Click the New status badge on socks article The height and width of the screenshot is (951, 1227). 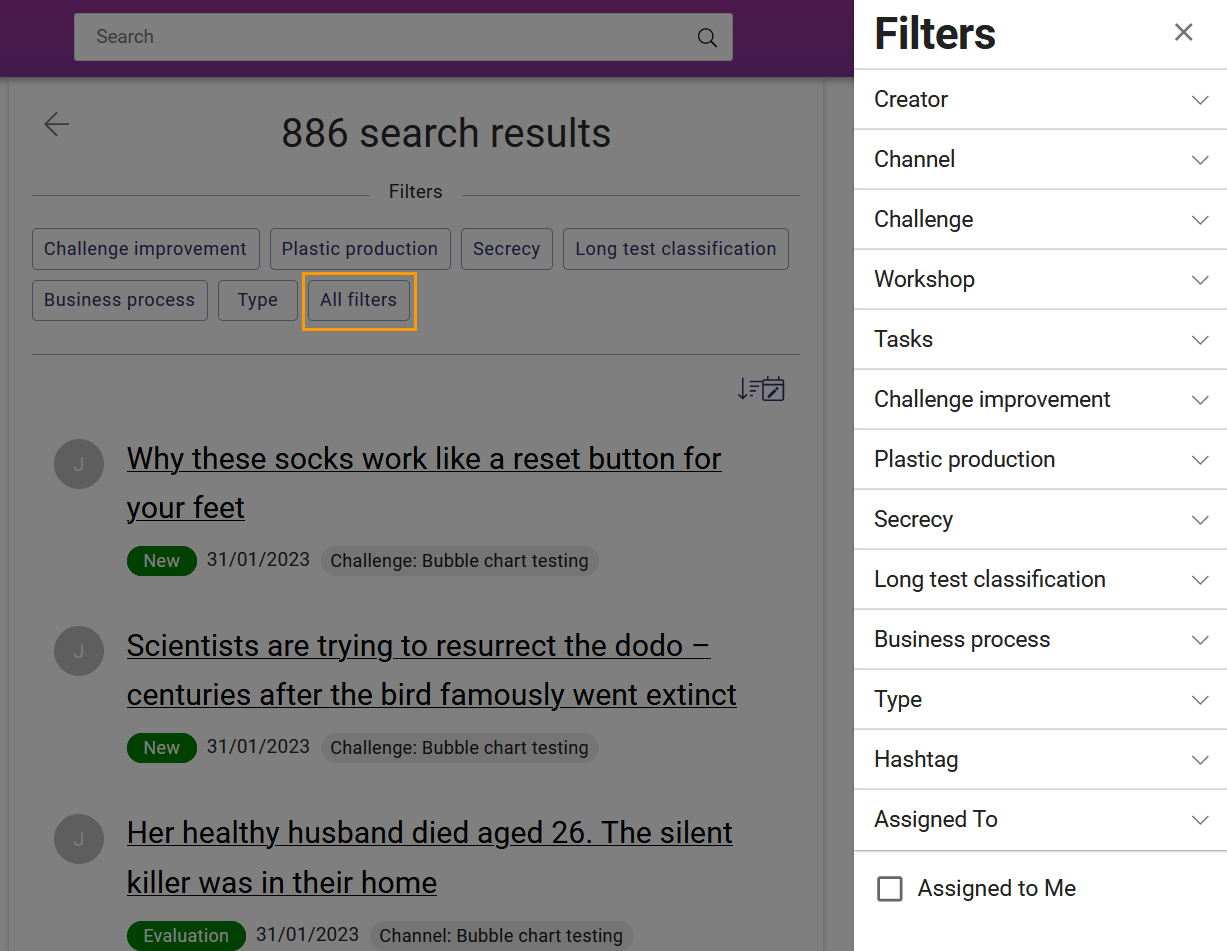click(161, 561)
